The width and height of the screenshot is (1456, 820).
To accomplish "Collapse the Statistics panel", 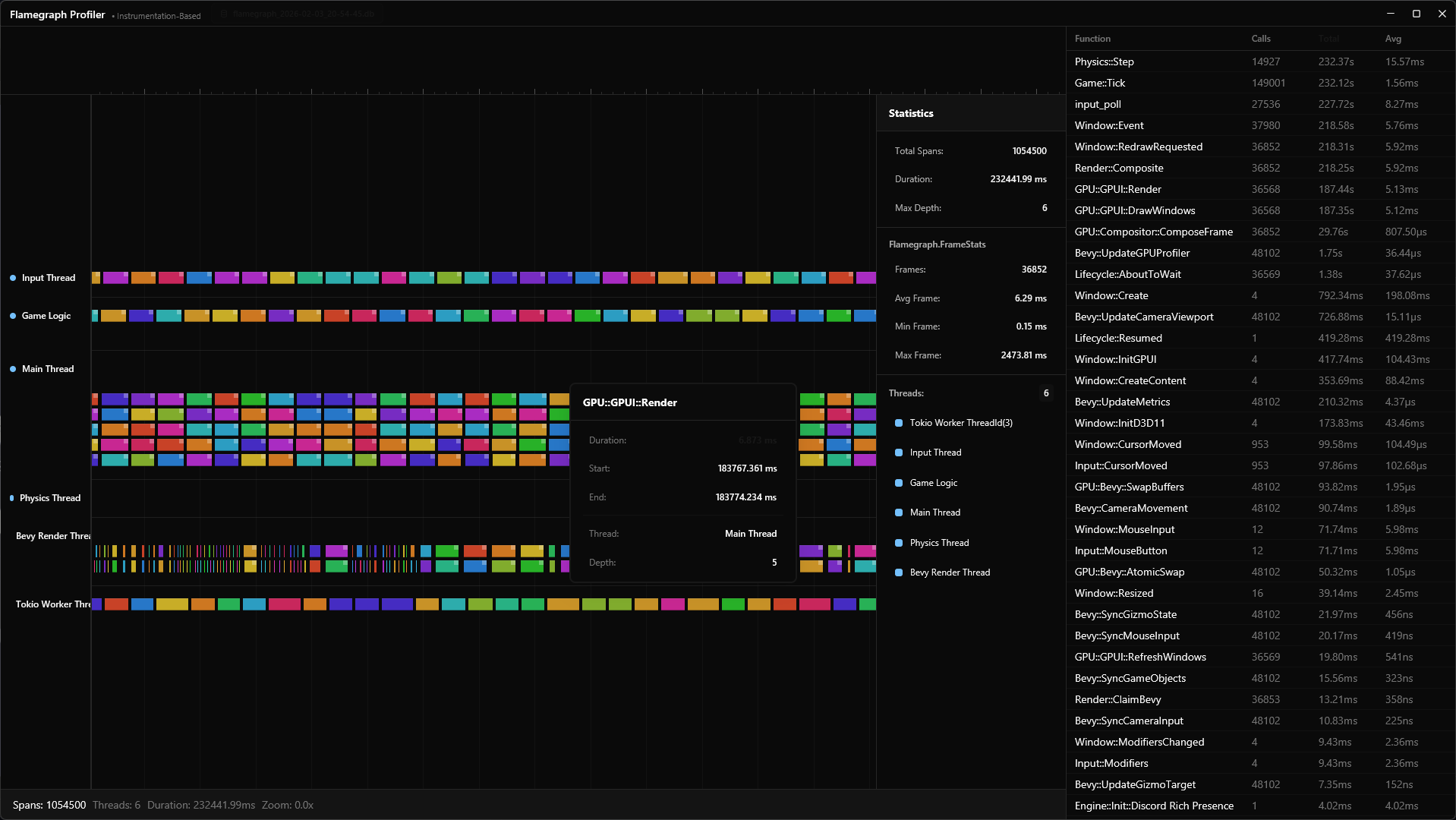I will [911, 112].
